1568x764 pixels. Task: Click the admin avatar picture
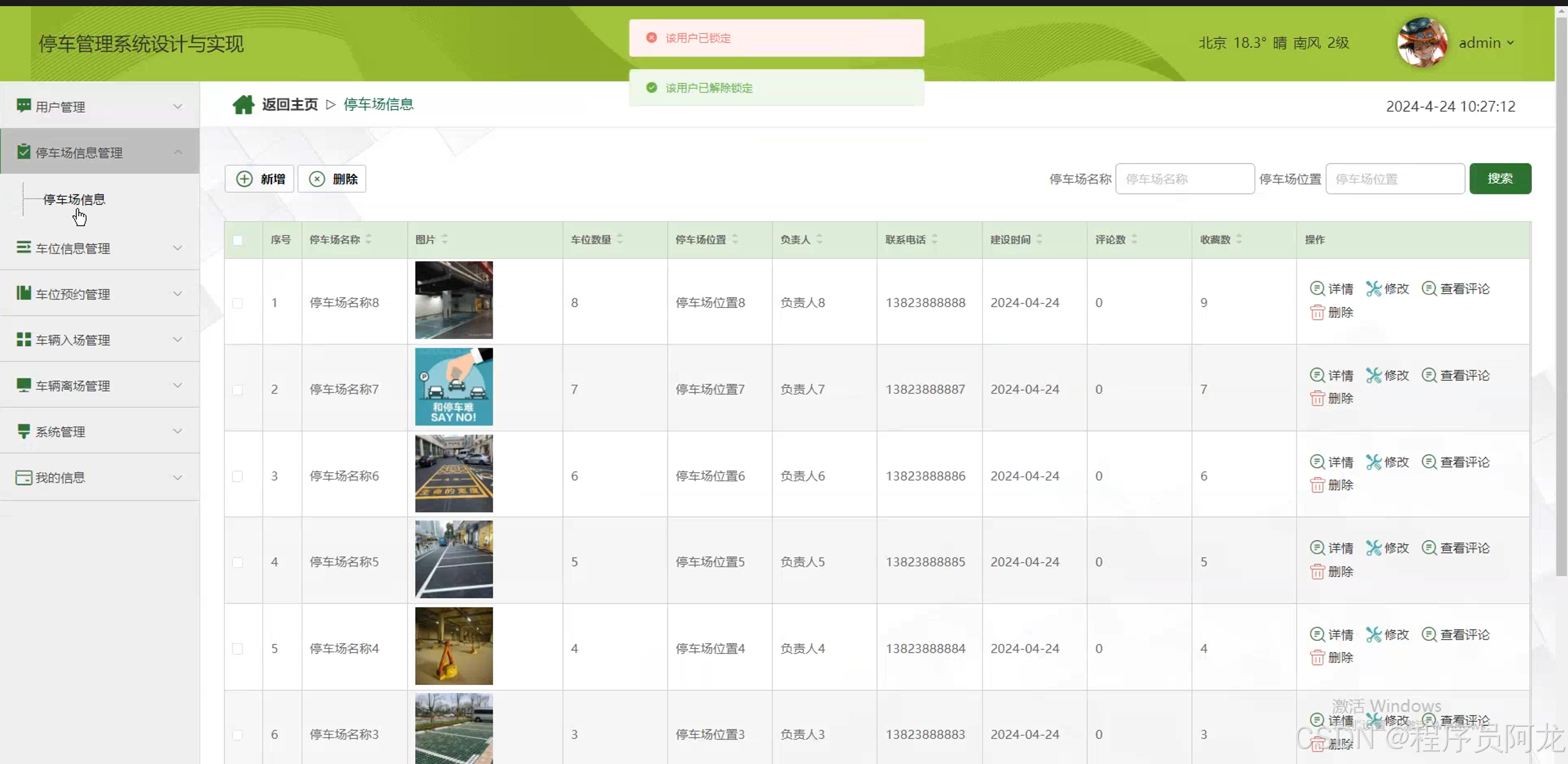pyautogui.click(x=1421, y=43)
